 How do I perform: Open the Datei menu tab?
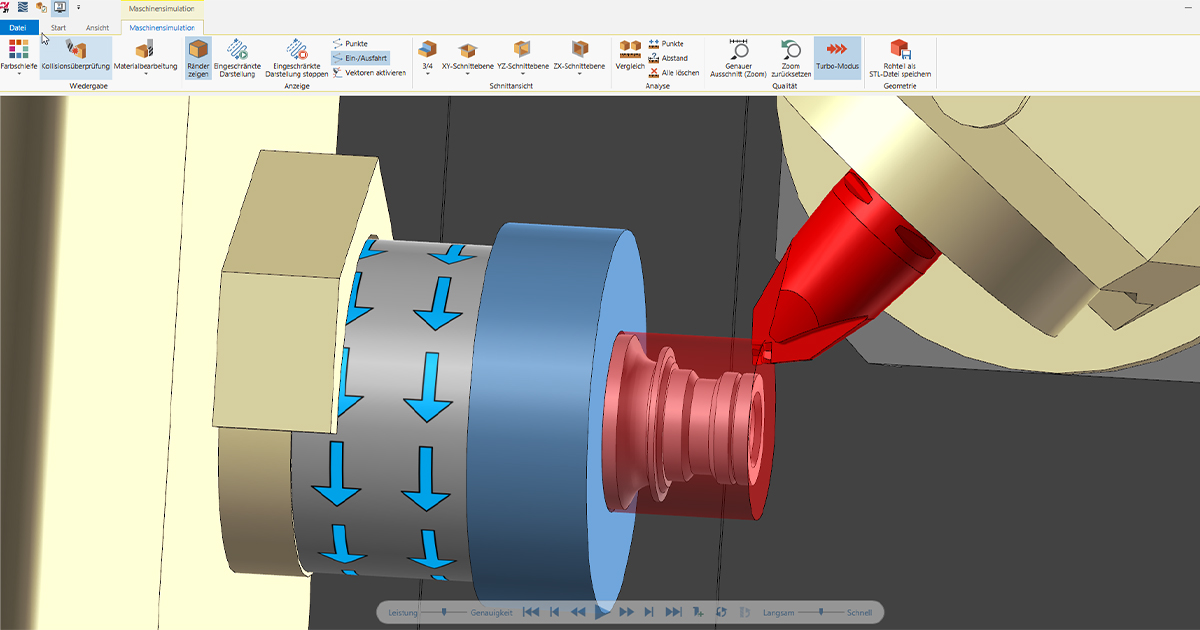point(18,28)
